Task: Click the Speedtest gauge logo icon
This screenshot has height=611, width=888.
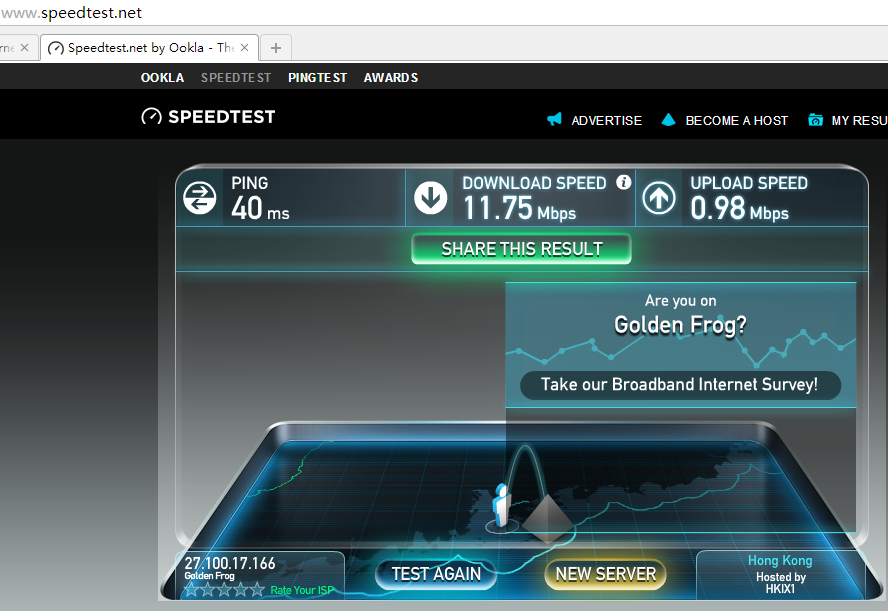Action: click(151, 117)
